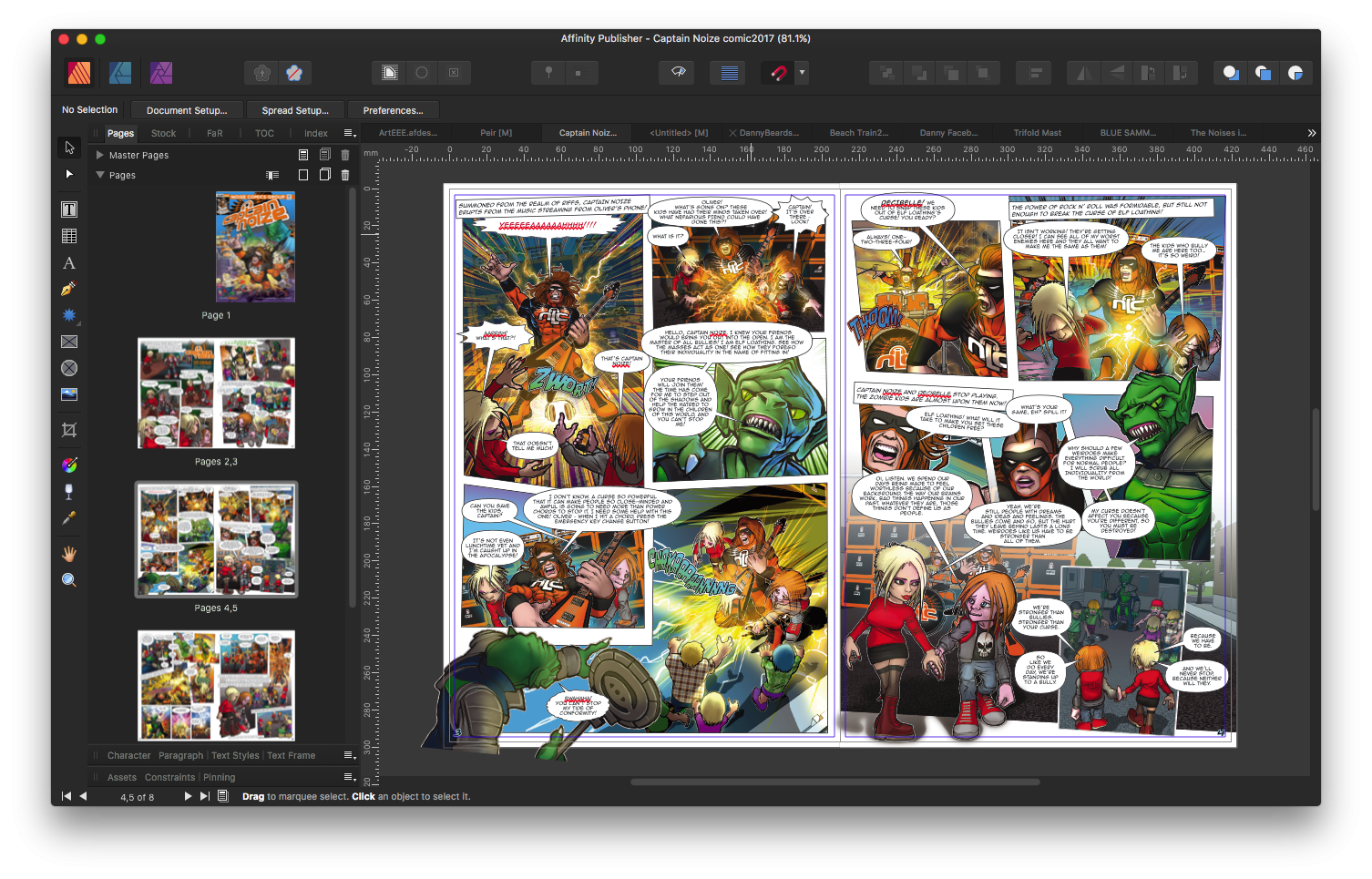Select the blue starburst shape tool
Viewport: 1372px width, 879px height.
pyautogui.click(x=69, y=315)
